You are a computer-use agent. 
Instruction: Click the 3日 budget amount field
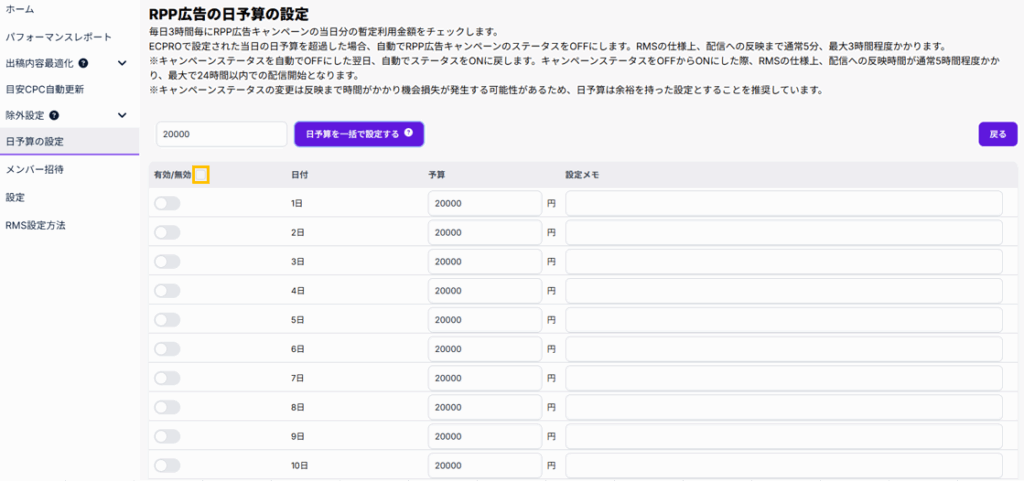click(484, 261)
